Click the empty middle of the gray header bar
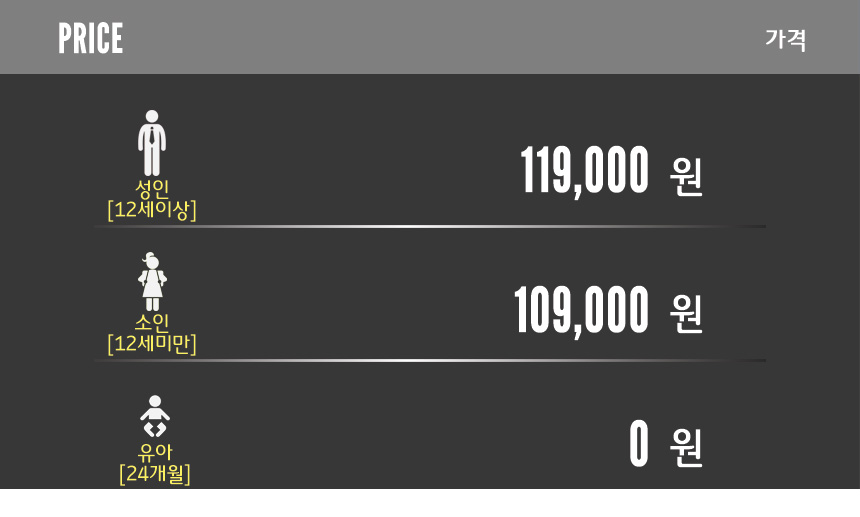The height and width of the screenshot is (517, 860). 440,38
